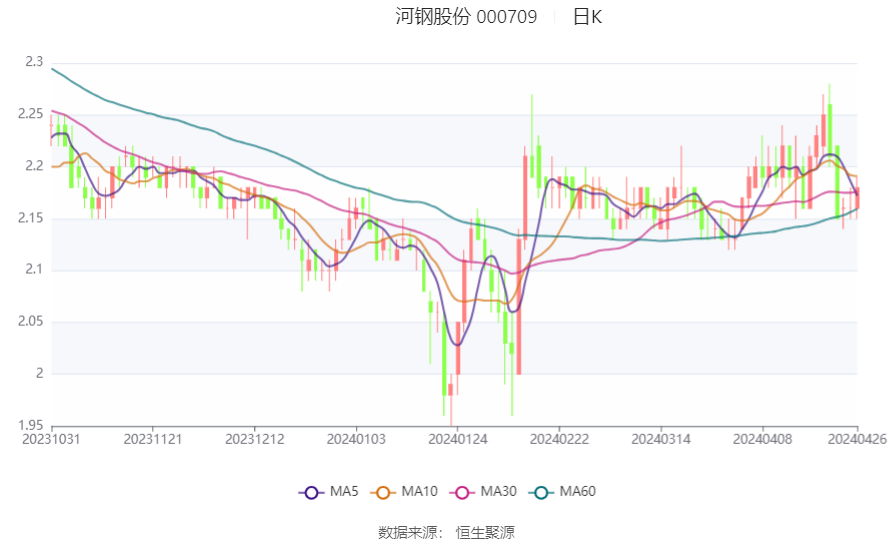Click the x-axis date label 20240314
This screenshot has height=542, width=893.
coord(661,440)
